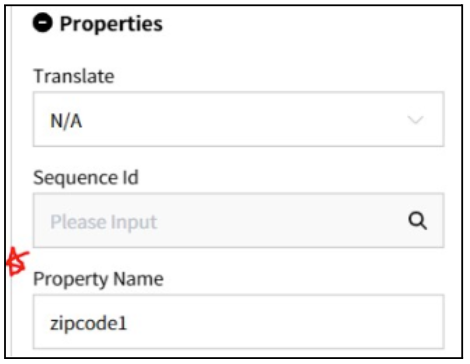Viewport: 470px width, 364px height.
Task: Click the Translate field label
Action: pos(74,76)
